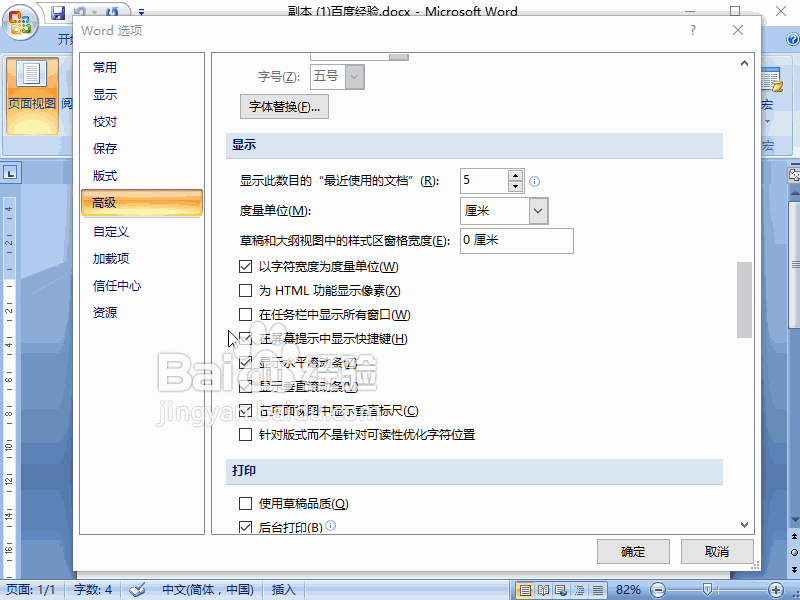Click the 字体替换 button
Viewport: 800px width, 600px height.
point(284,107)
